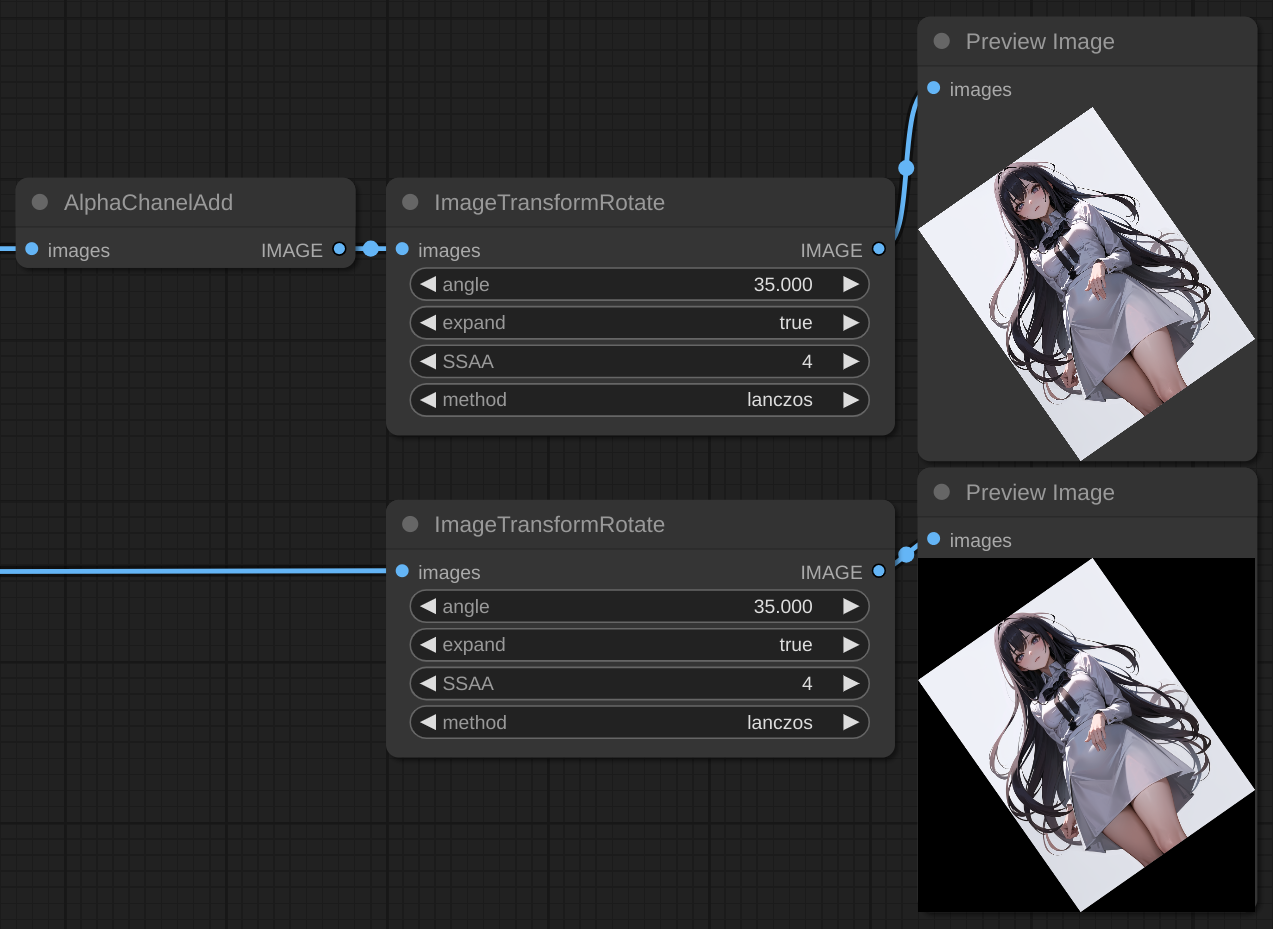The height and width of the screenshot is (929, 1273).
Task: Toggle expand value in lower rotate node
Action: pos(640,645)
